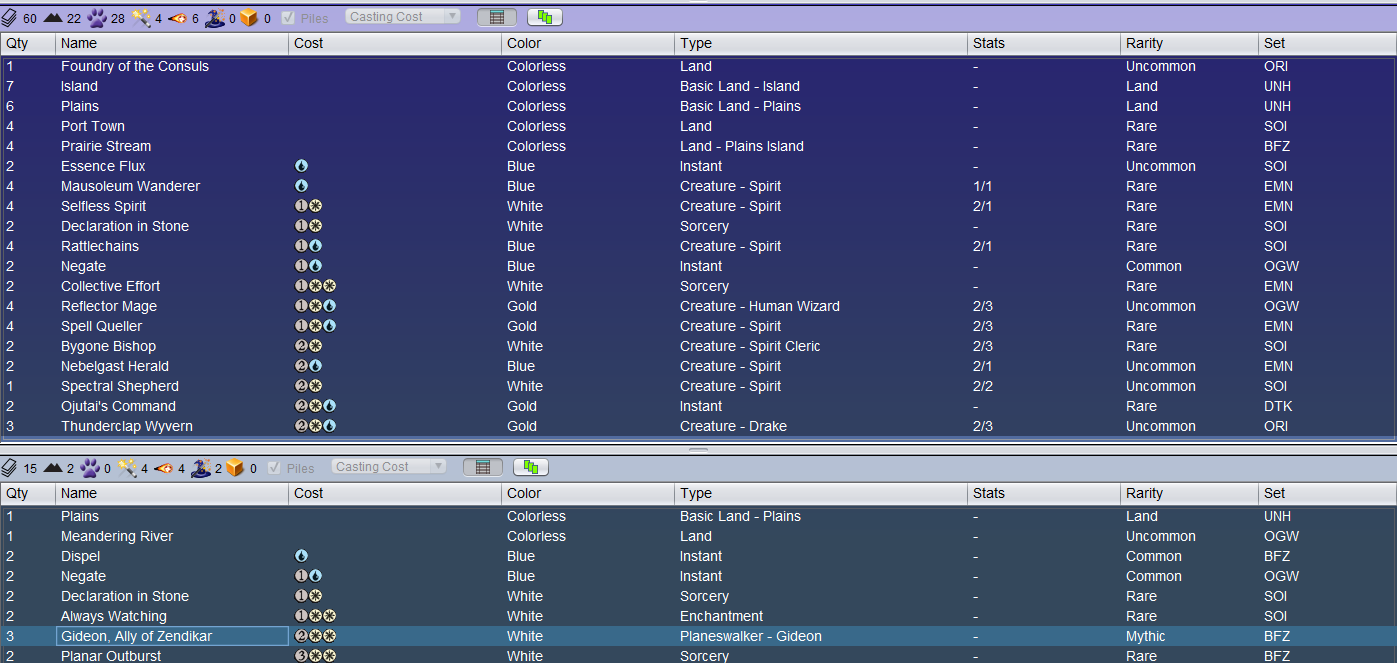Click the creature paw icon showing 28
Screen dimensions: 1397x663
(x=97, y=18)
